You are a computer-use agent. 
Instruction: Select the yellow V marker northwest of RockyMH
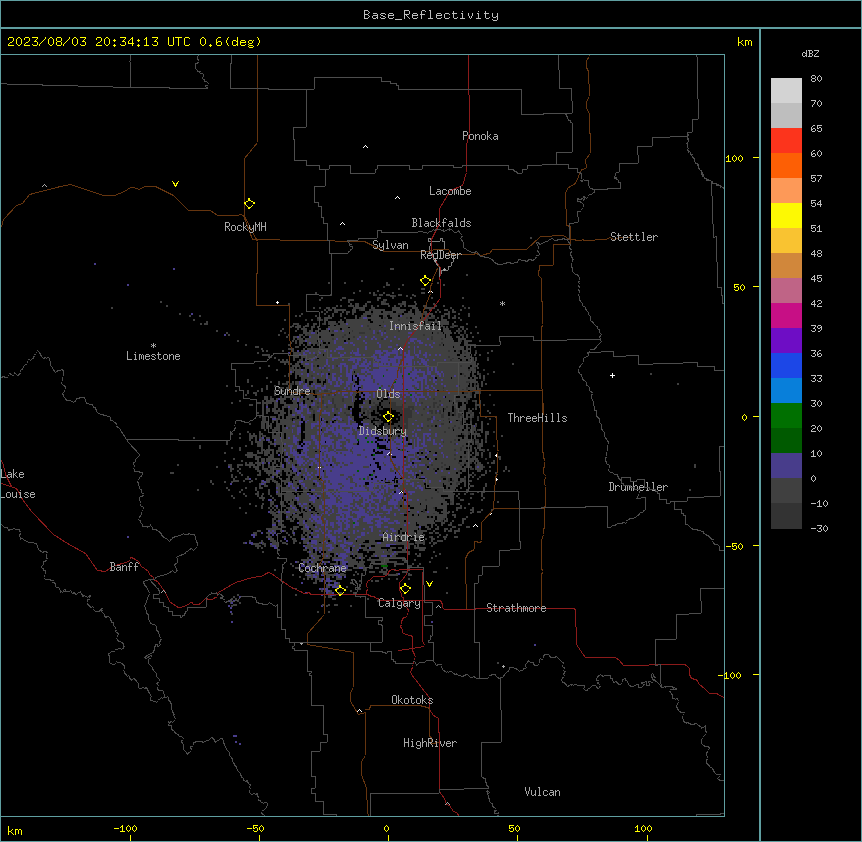(175, 184)
